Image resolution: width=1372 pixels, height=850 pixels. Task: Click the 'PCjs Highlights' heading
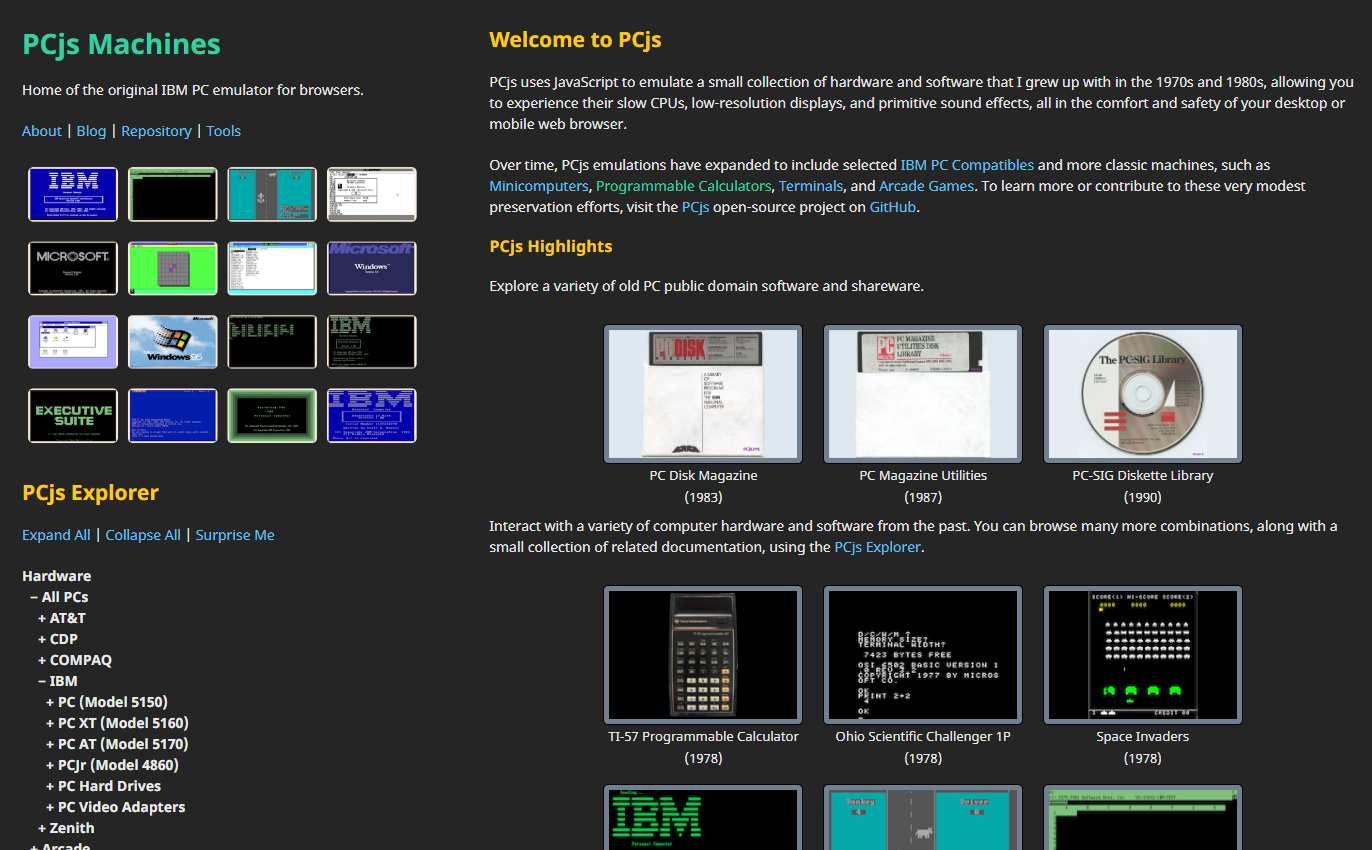[x=551, y=246]
